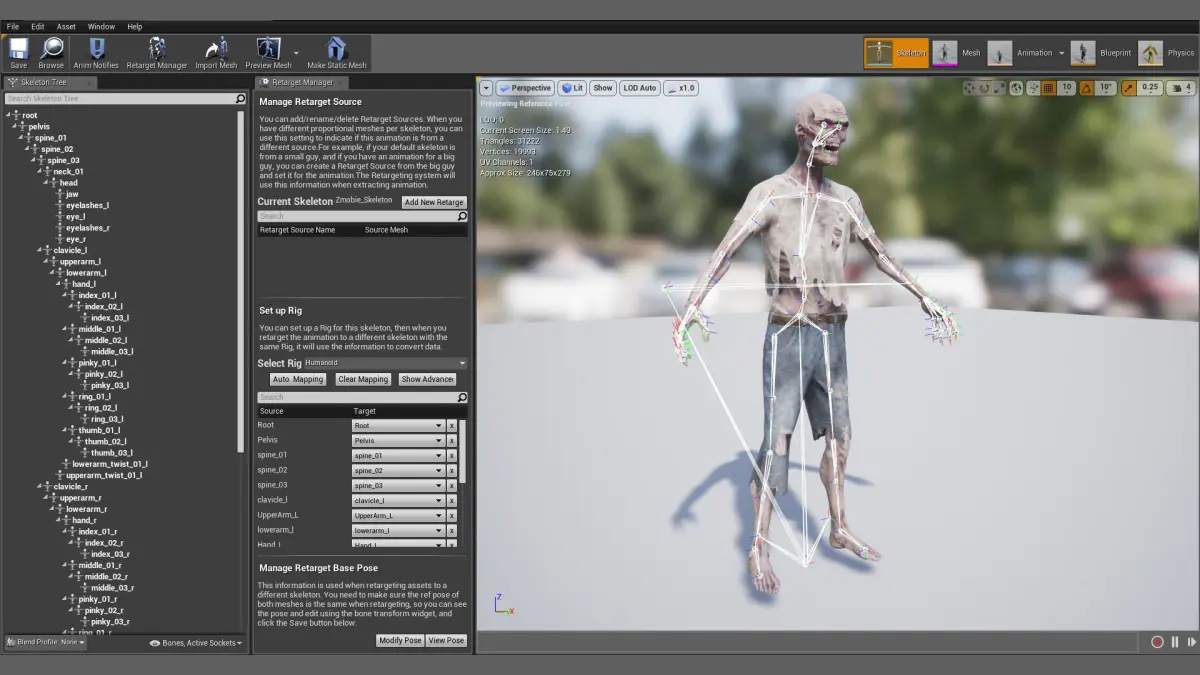The image size is (1200, 675).
Task: Click the Add New Retarget button
Action: (434, 202)
